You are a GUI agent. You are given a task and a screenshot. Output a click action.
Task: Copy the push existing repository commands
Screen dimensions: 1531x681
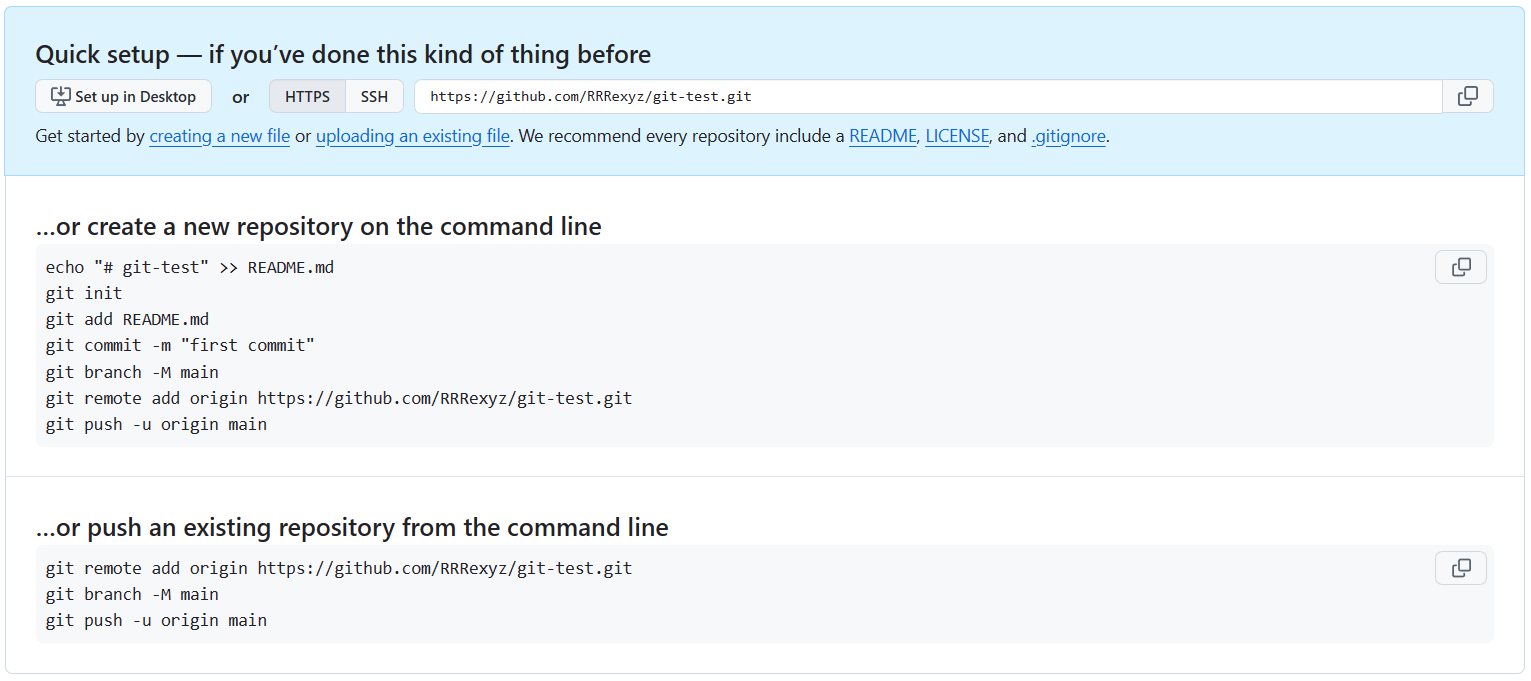pos(1461,568)
